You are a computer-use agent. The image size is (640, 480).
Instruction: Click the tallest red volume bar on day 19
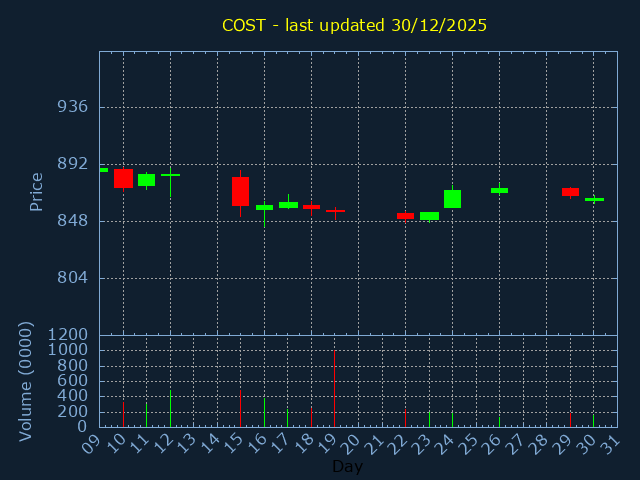(335, 389)
